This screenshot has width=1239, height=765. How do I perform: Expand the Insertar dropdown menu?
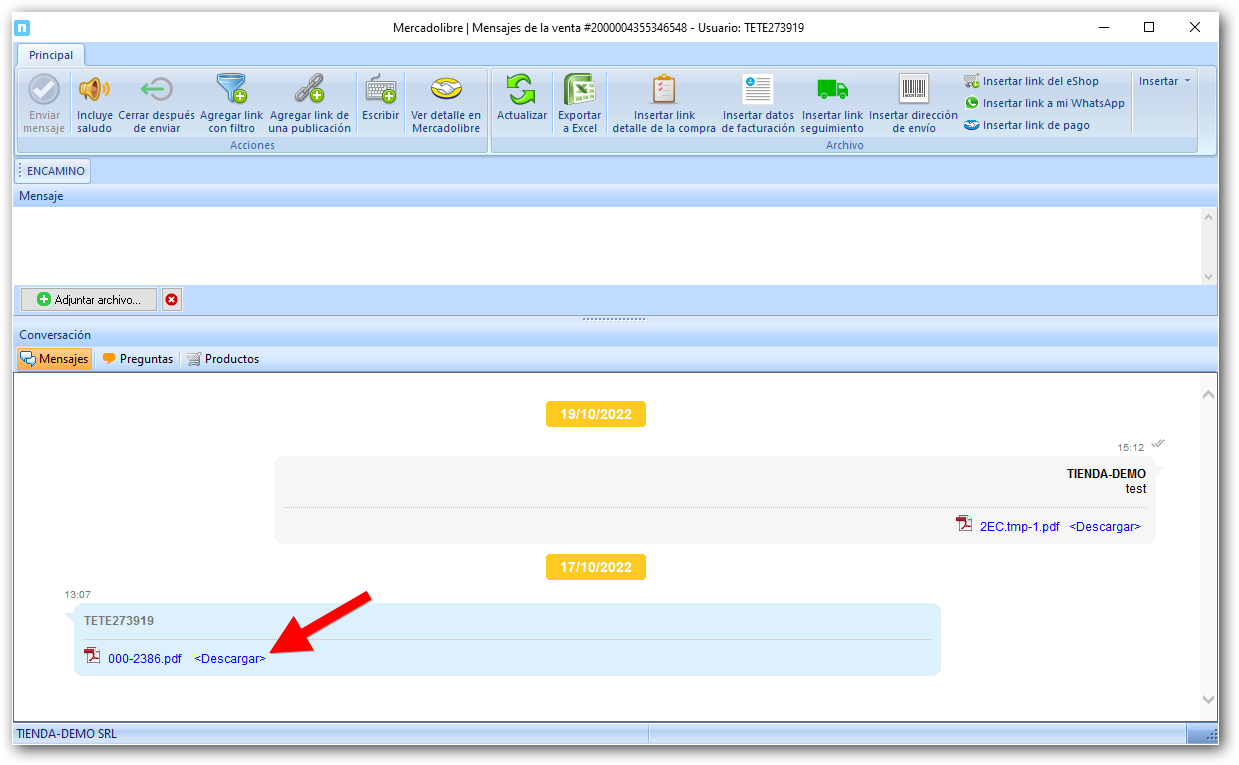[x=1165, y=81]
